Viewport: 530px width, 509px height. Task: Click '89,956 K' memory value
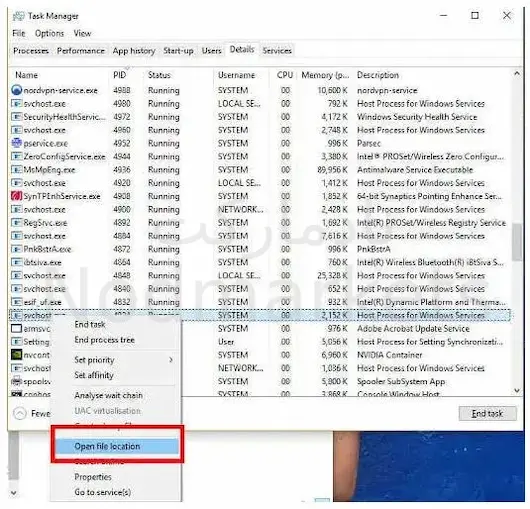332,169
